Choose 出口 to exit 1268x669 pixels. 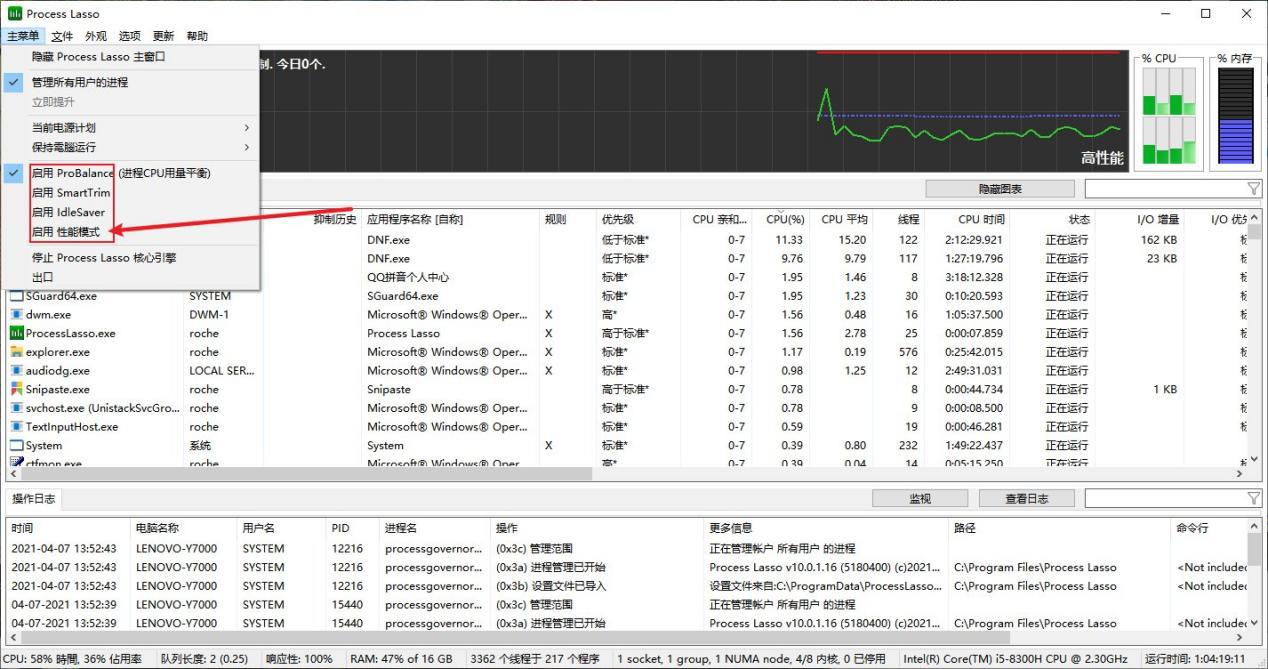click(x=43, y=277)
